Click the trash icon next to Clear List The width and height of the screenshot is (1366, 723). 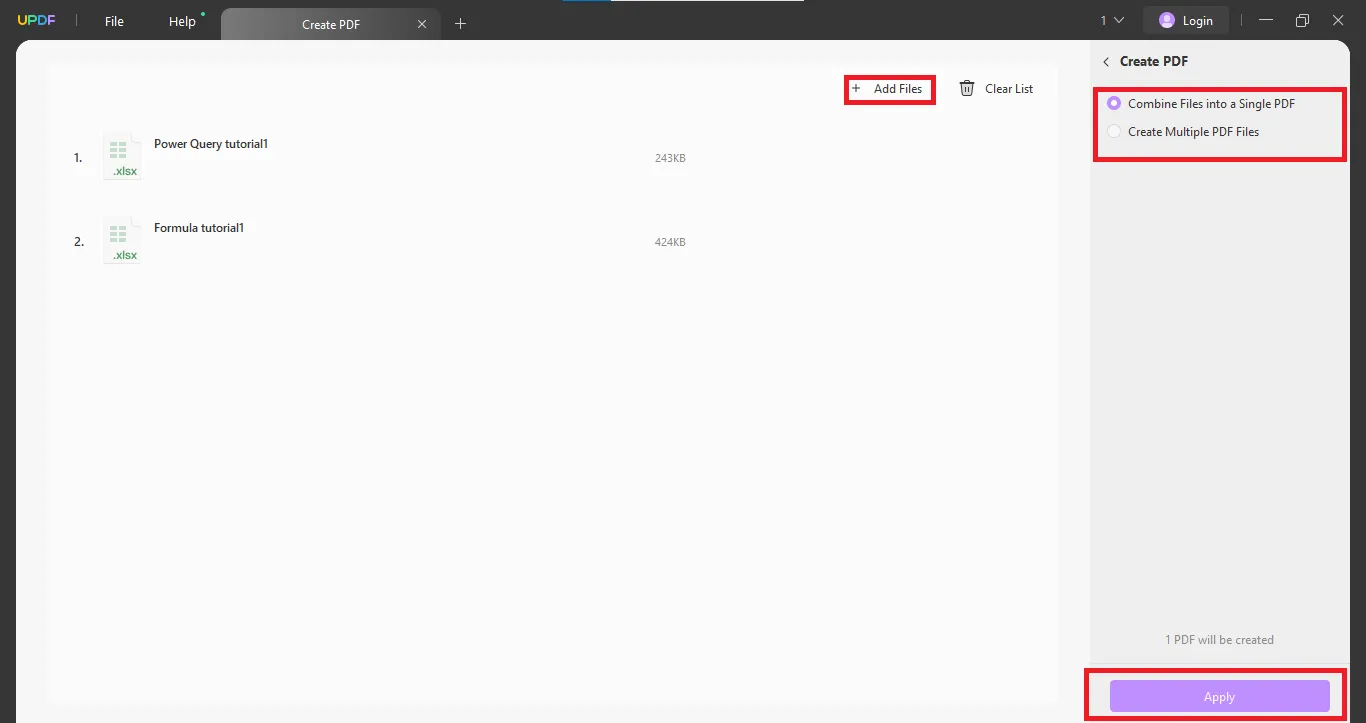pyautogui.click(x=966, y=88)
